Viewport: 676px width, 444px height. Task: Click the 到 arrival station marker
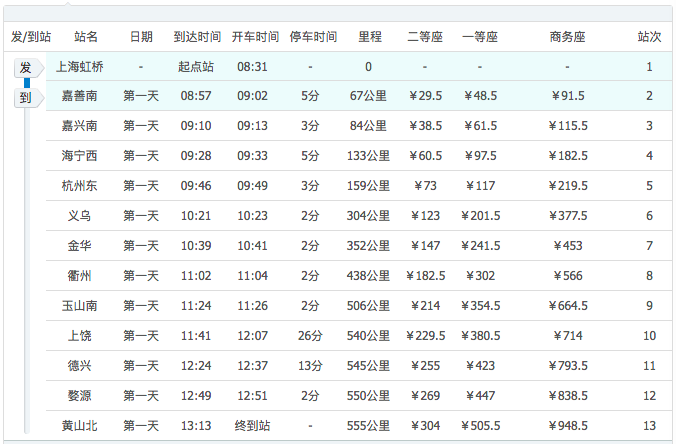pyautogui.click(x=26, y=98)
